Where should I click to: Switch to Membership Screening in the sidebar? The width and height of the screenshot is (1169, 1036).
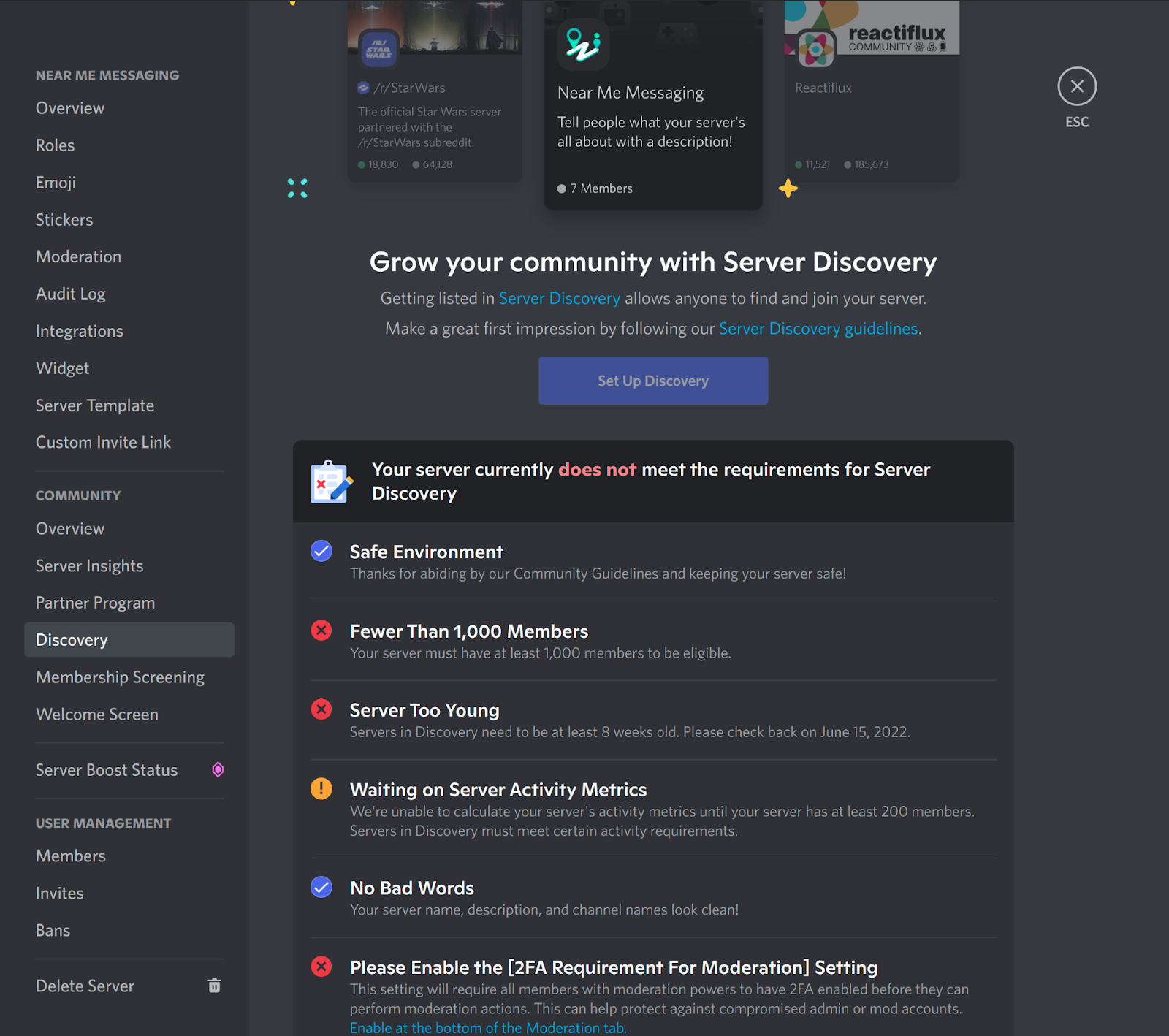click(120, 677)
